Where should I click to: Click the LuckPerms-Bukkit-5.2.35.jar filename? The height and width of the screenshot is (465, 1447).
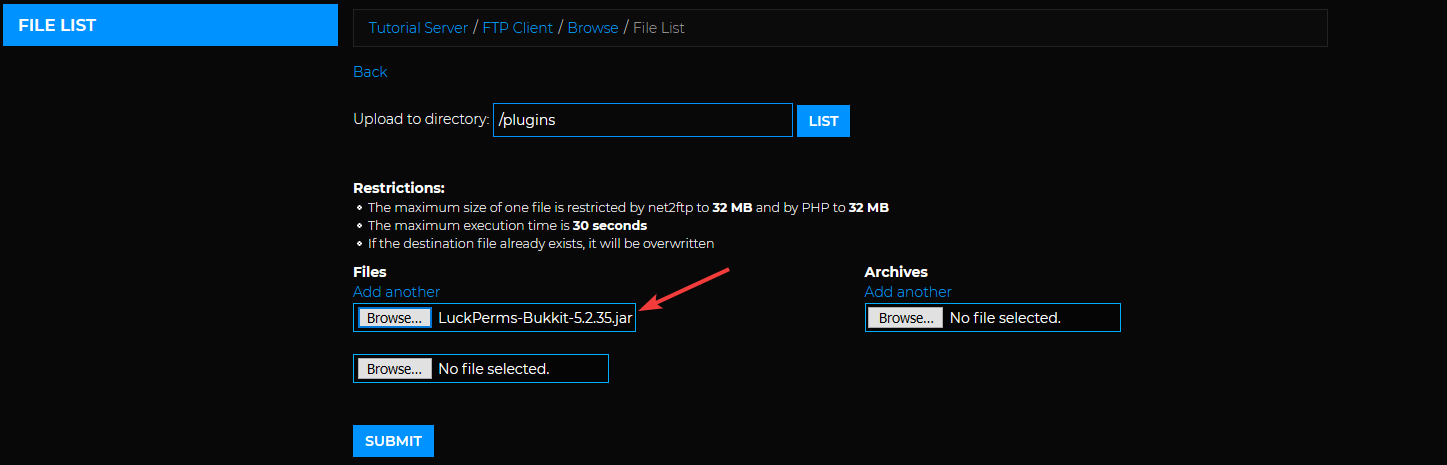(x=535, y=318)
